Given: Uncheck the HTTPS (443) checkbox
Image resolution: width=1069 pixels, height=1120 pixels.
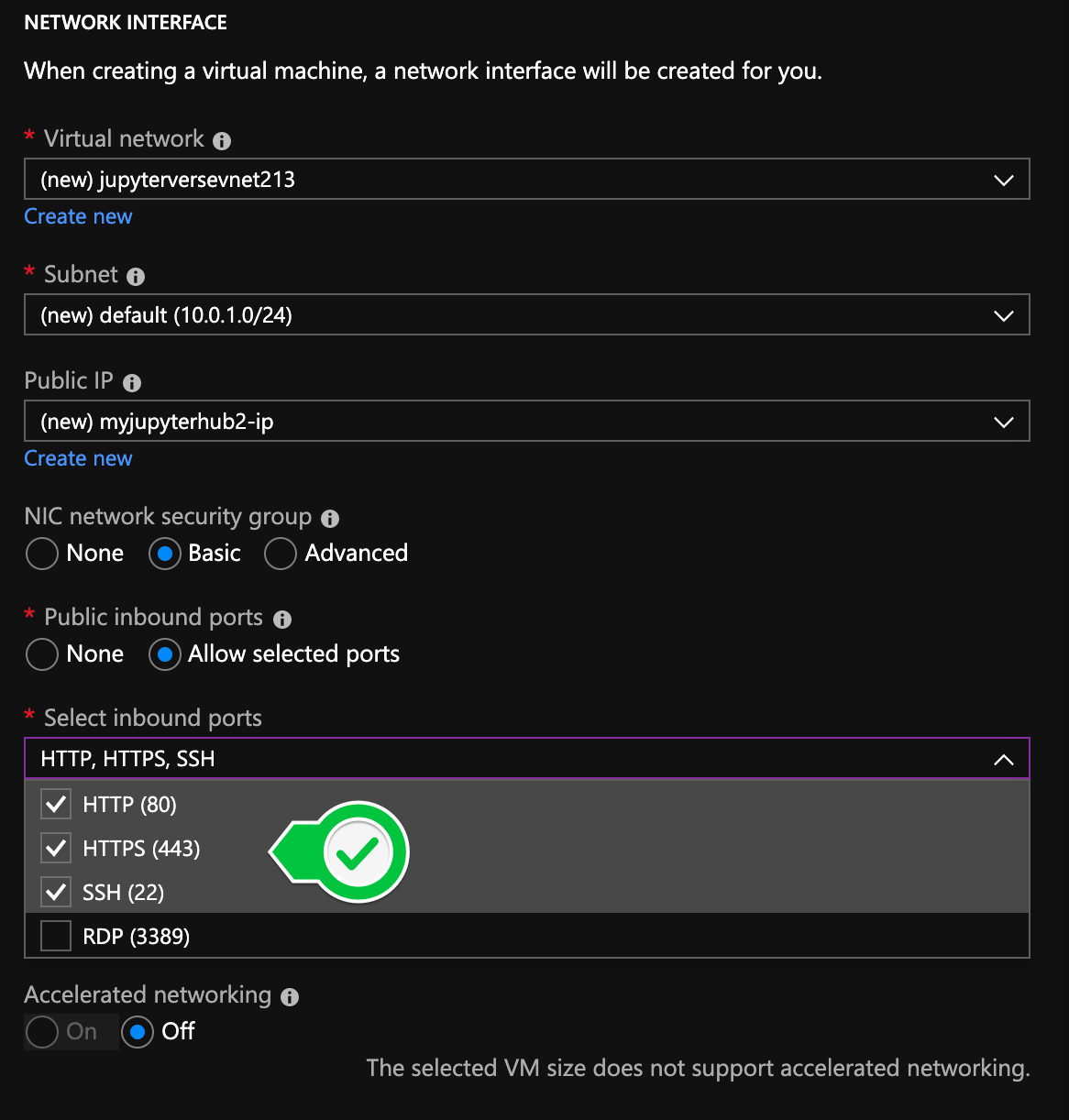Looking at the screenshot, I should [56, 849].
